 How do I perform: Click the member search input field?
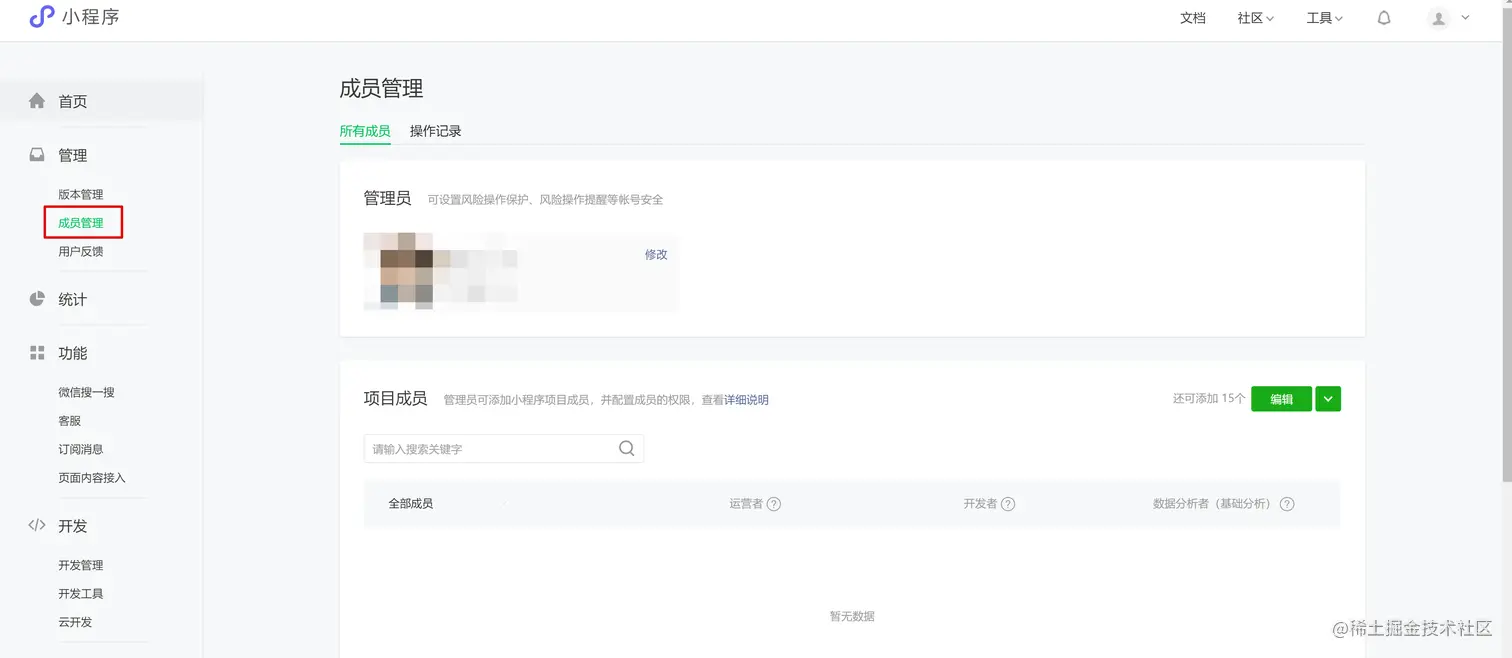coord(504,449)
